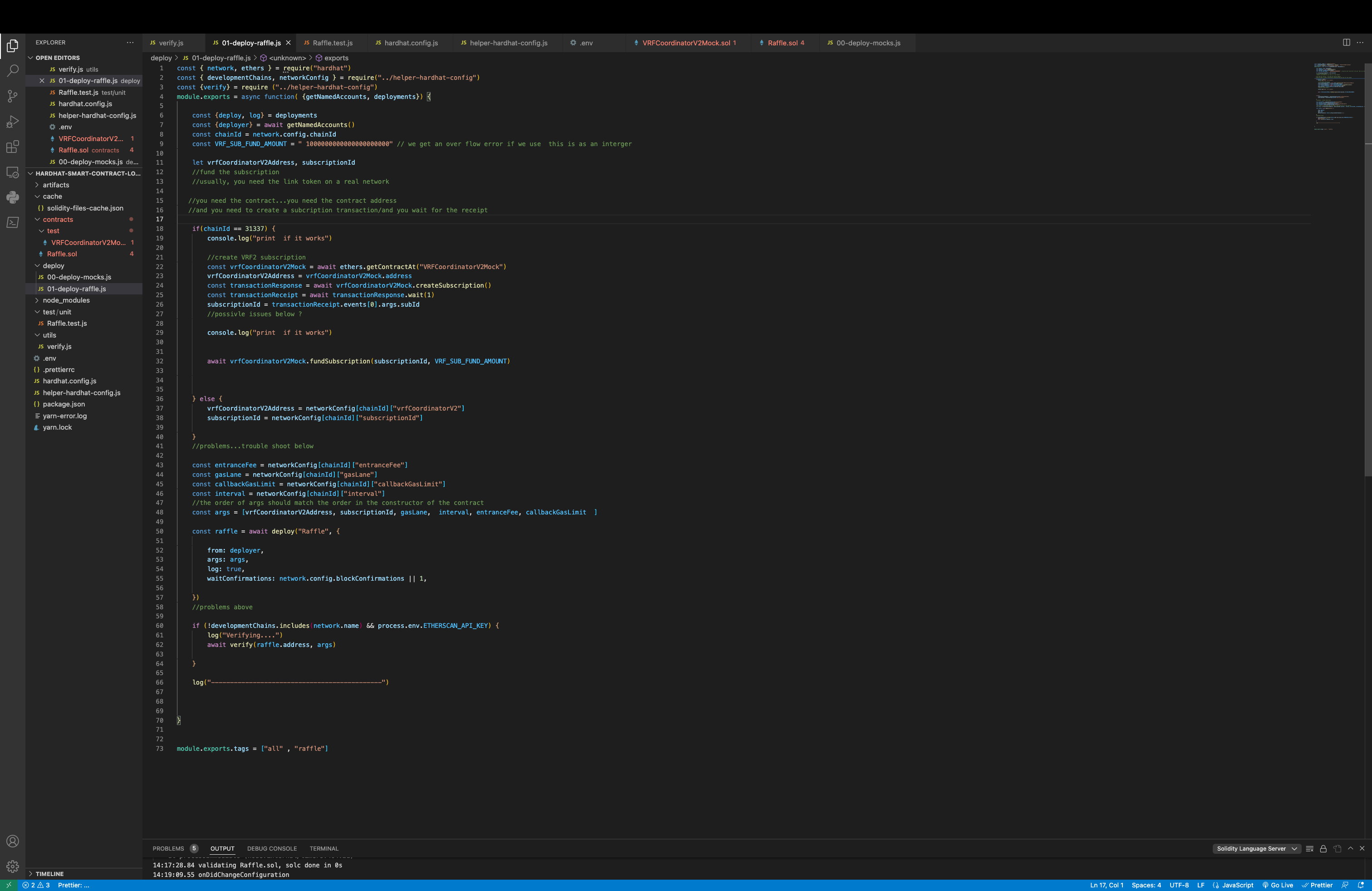Screen dimensions: 1372x891
Task: Open package.json in file tree
Action: click(x=83, y=404)
